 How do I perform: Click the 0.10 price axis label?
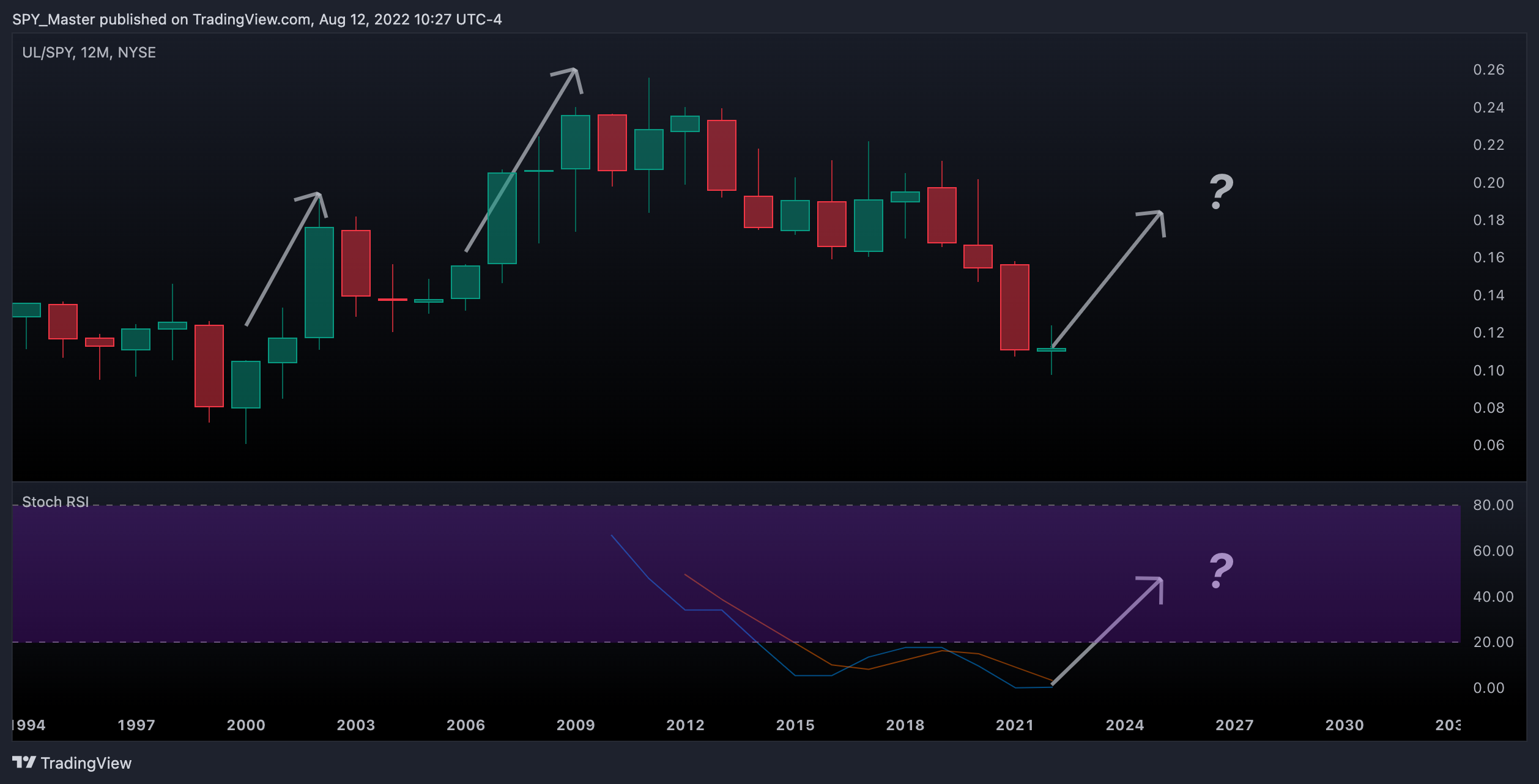point(1488,371)
